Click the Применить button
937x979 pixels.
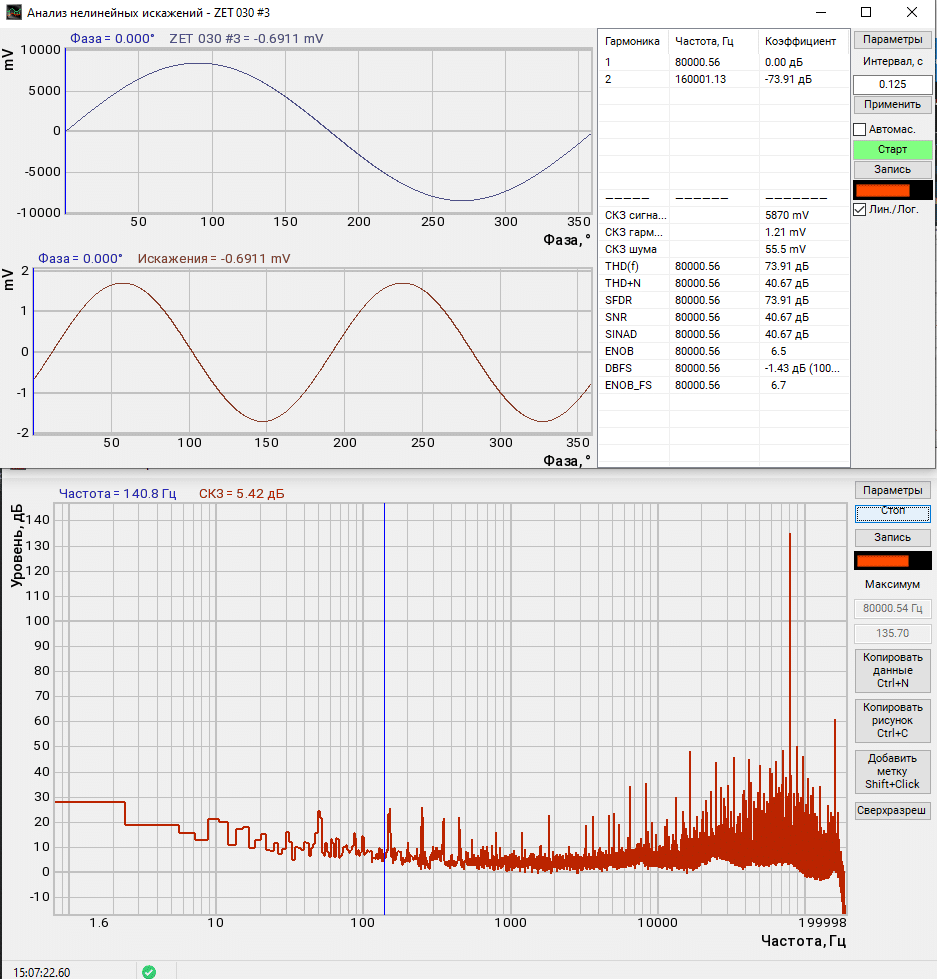(892, 104)
